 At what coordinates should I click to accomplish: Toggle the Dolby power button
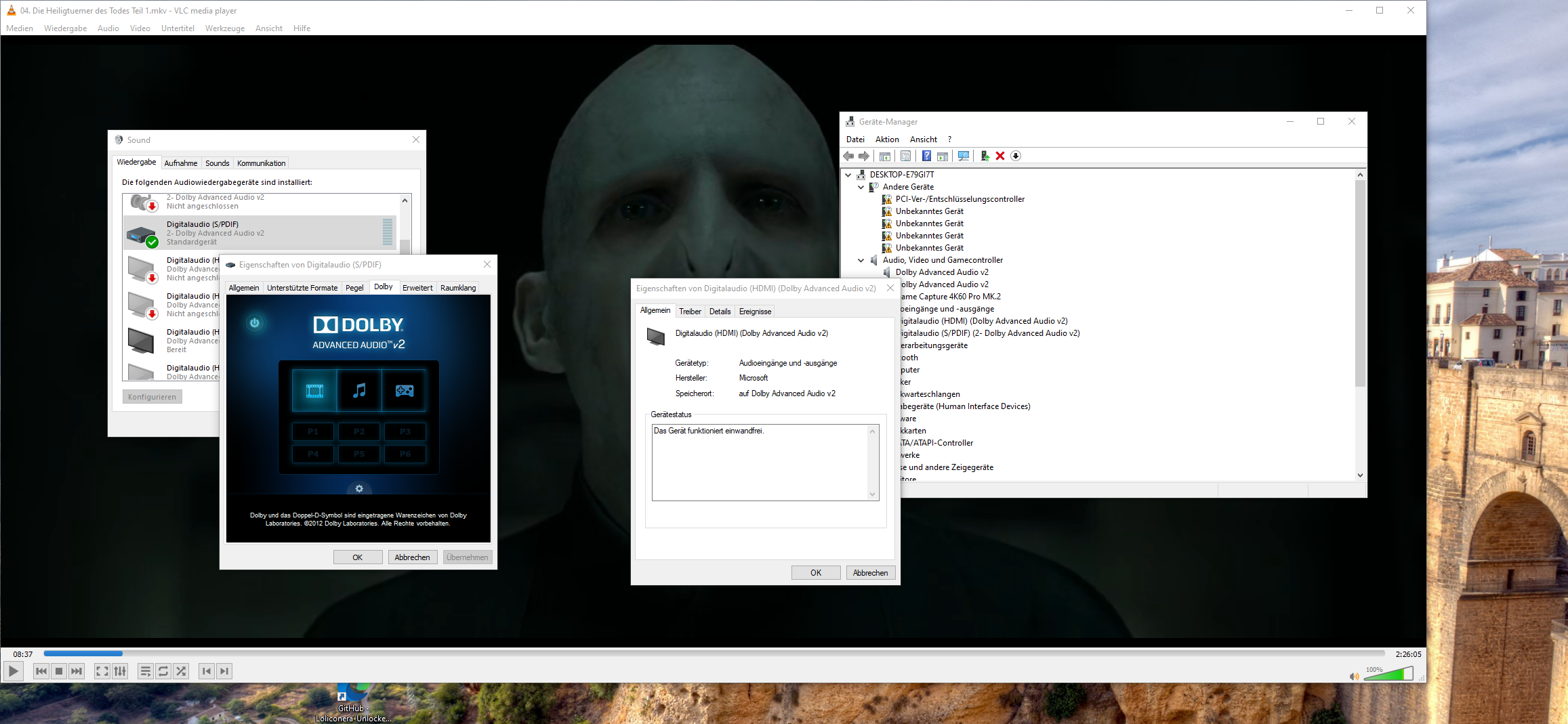(x=255, y=323)
